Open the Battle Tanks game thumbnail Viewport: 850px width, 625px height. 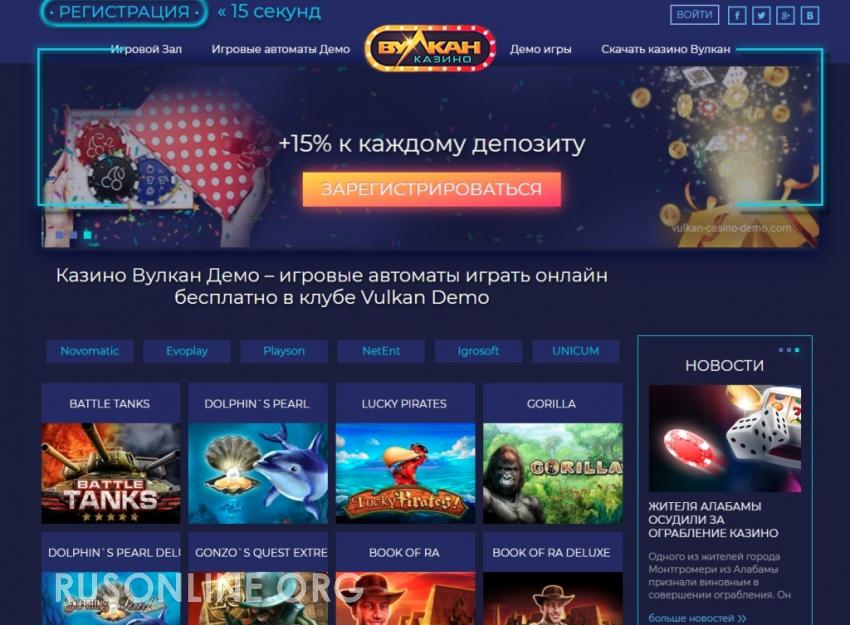click(x=111, y=473)
